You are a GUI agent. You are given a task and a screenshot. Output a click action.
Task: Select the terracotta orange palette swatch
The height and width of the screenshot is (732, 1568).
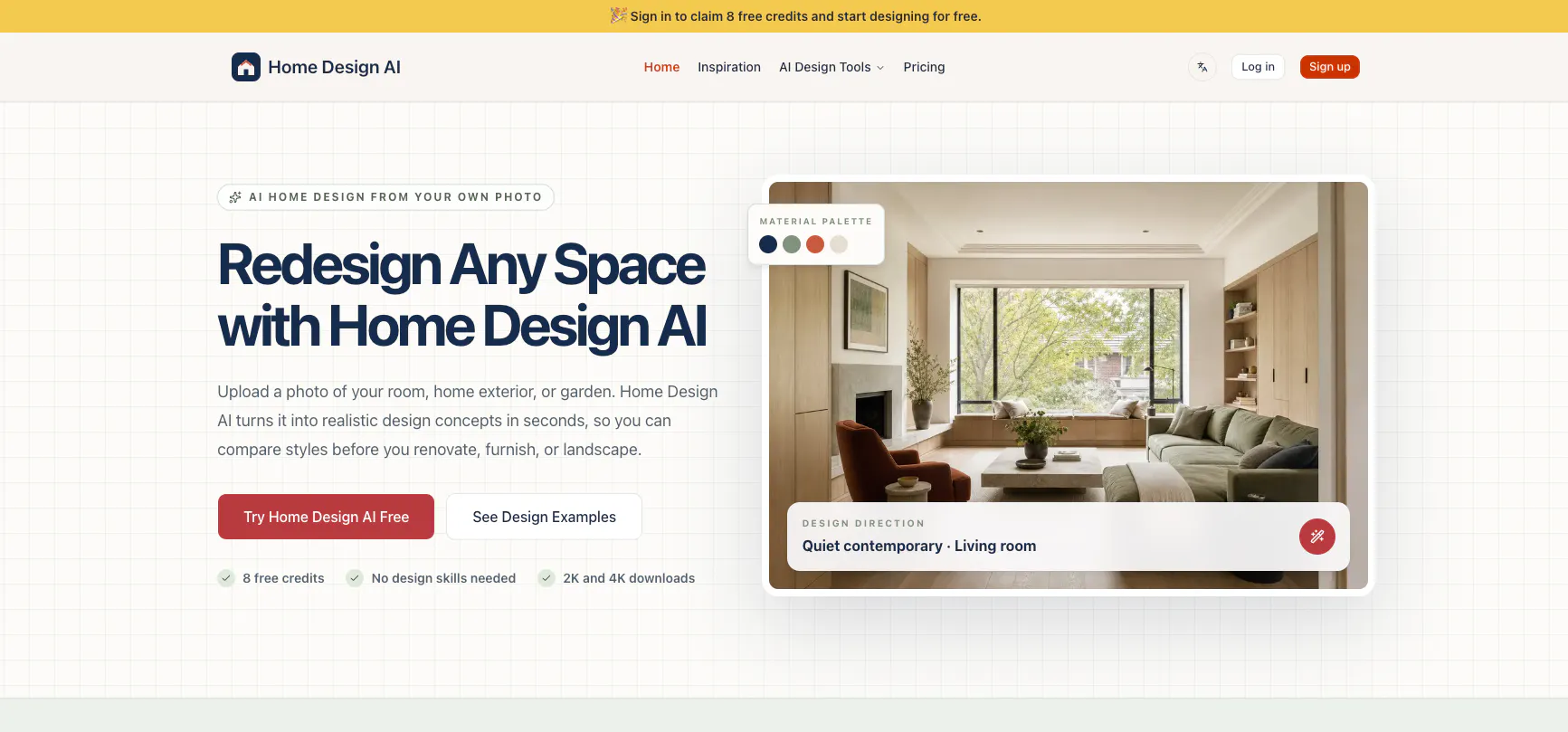[815, 244]
